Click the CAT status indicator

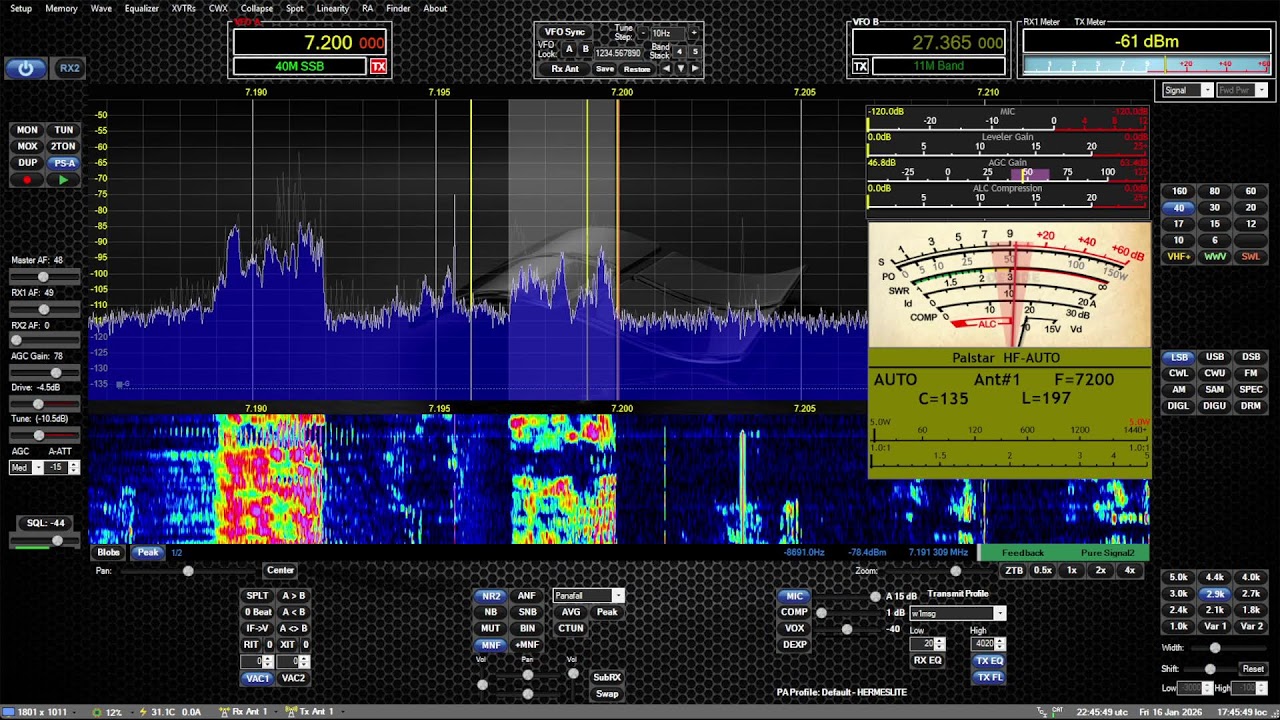coord(1057,711)
